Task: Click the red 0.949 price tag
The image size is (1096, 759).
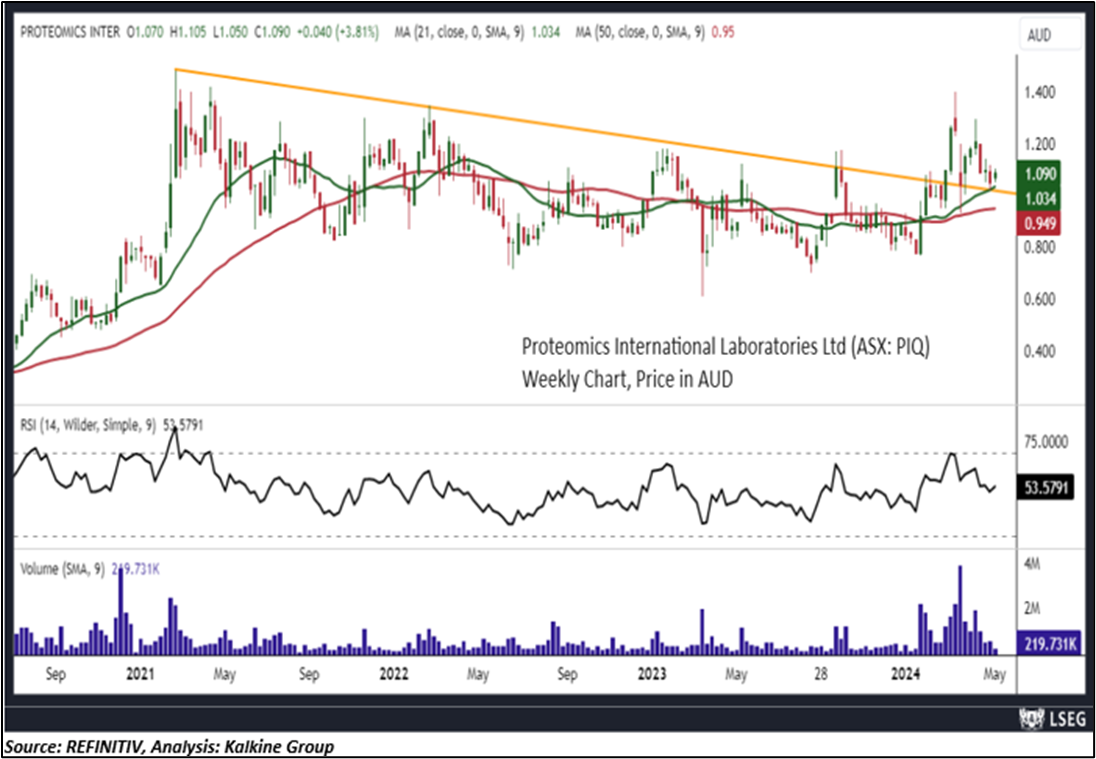Action: (x=1041, y=224)
